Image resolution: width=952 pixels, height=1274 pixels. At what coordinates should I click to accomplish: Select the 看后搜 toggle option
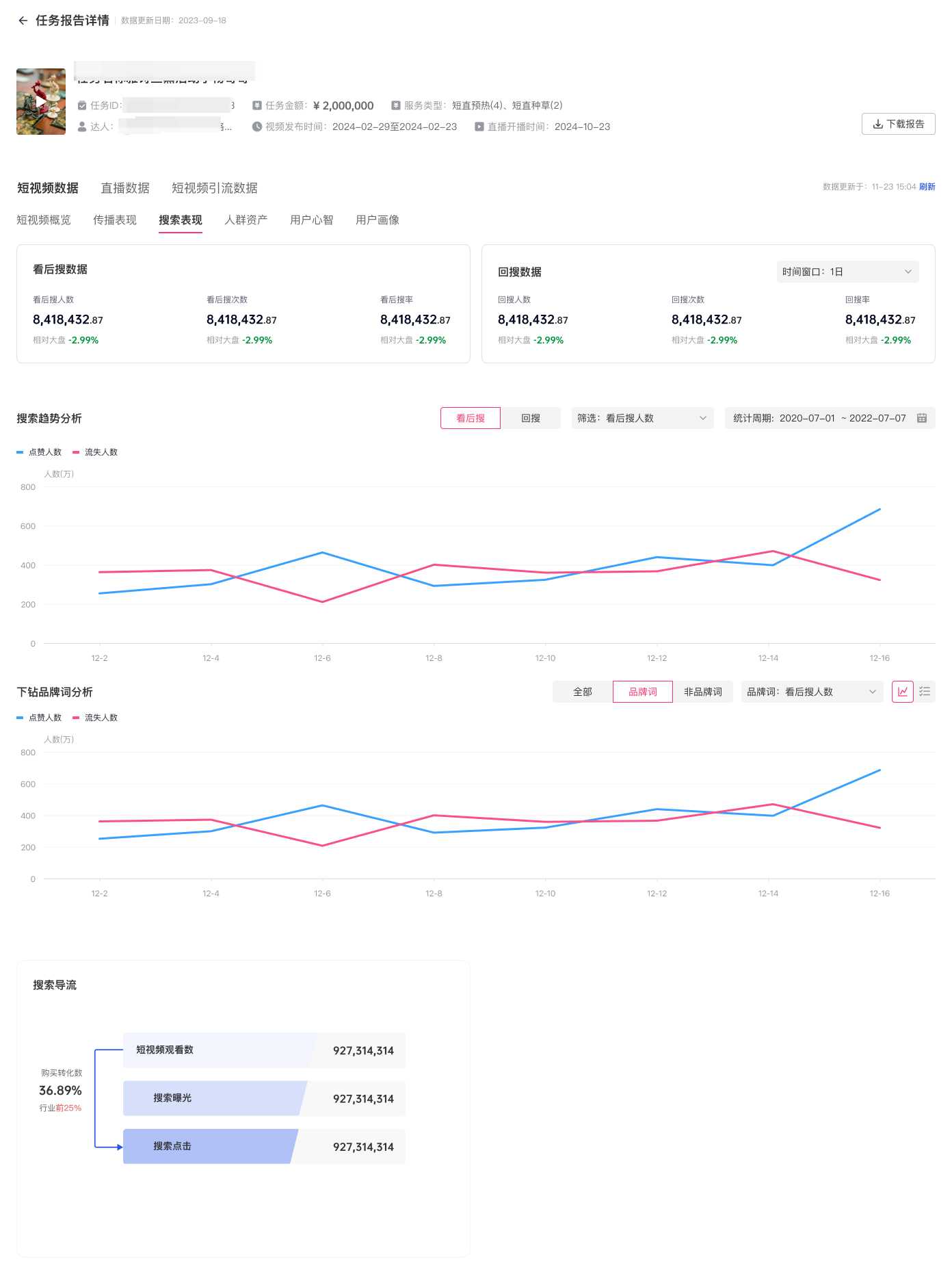click(471, 418)
